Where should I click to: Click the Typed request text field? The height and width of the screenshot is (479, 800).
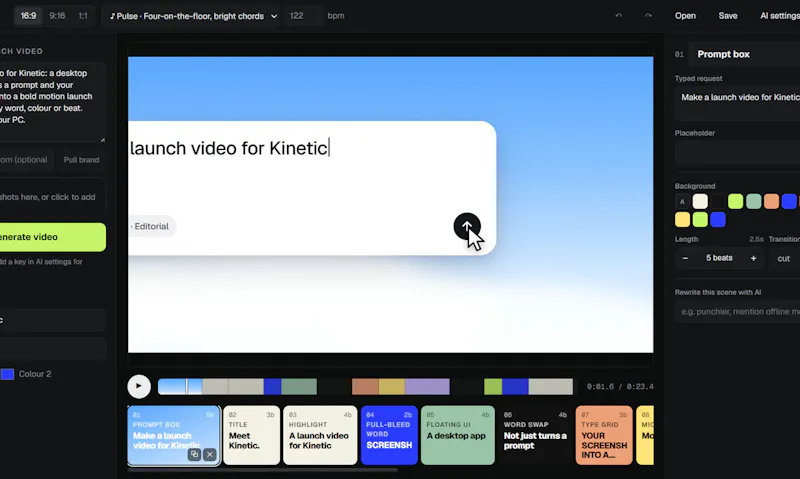[737, 104]
